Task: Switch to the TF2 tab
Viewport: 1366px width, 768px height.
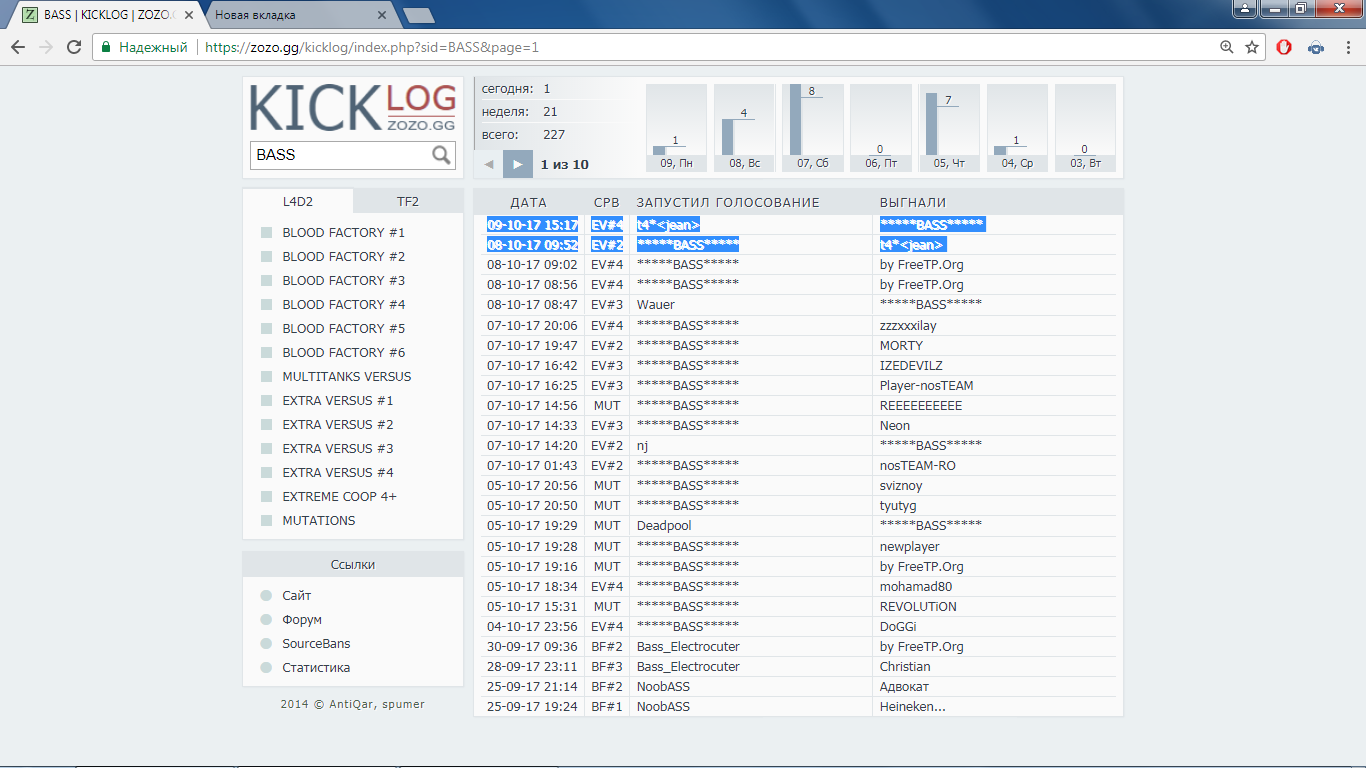Action: [408, 201]
